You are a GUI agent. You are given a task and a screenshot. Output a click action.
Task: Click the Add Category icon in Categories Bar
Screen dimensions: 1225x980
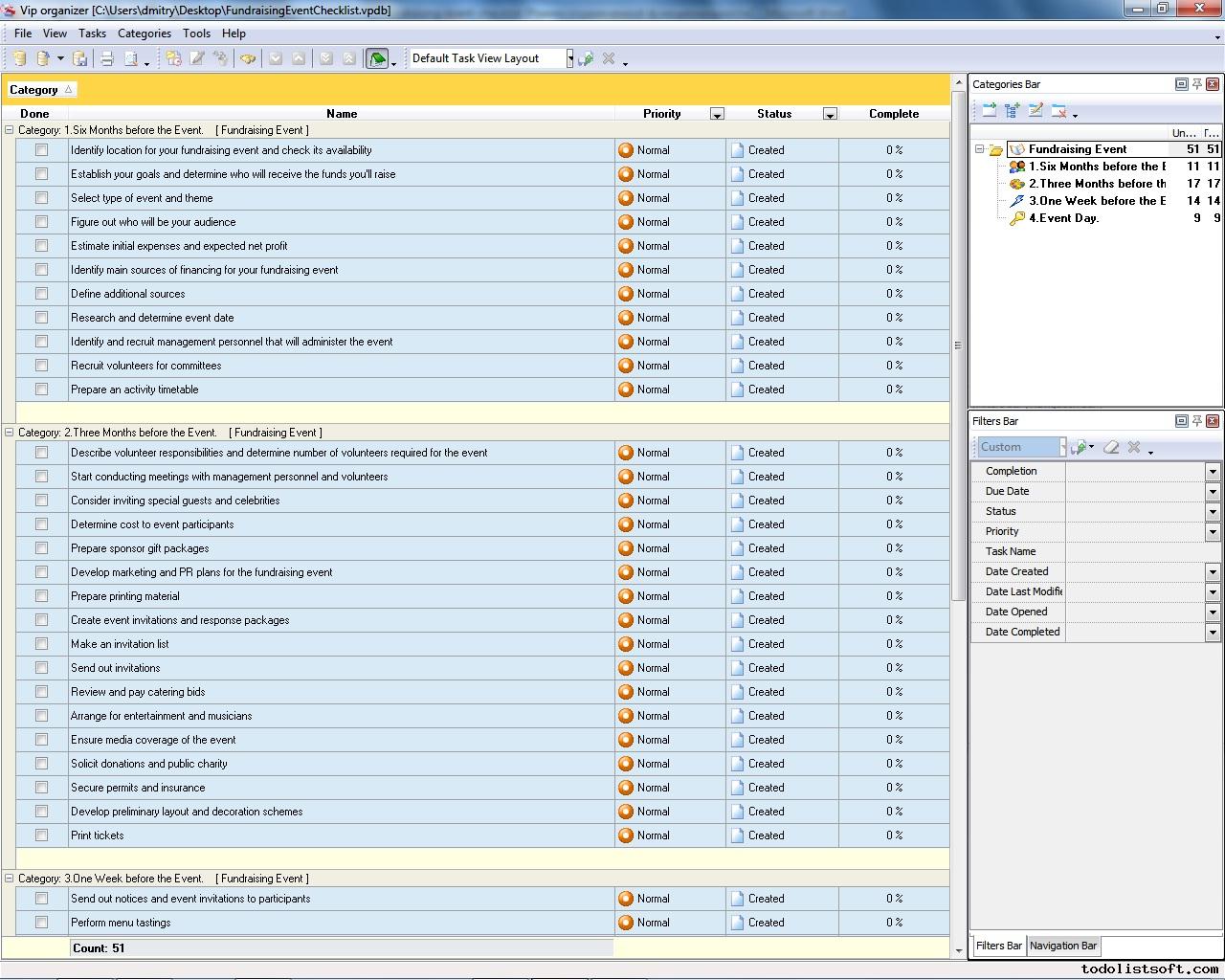coord(989,111)
